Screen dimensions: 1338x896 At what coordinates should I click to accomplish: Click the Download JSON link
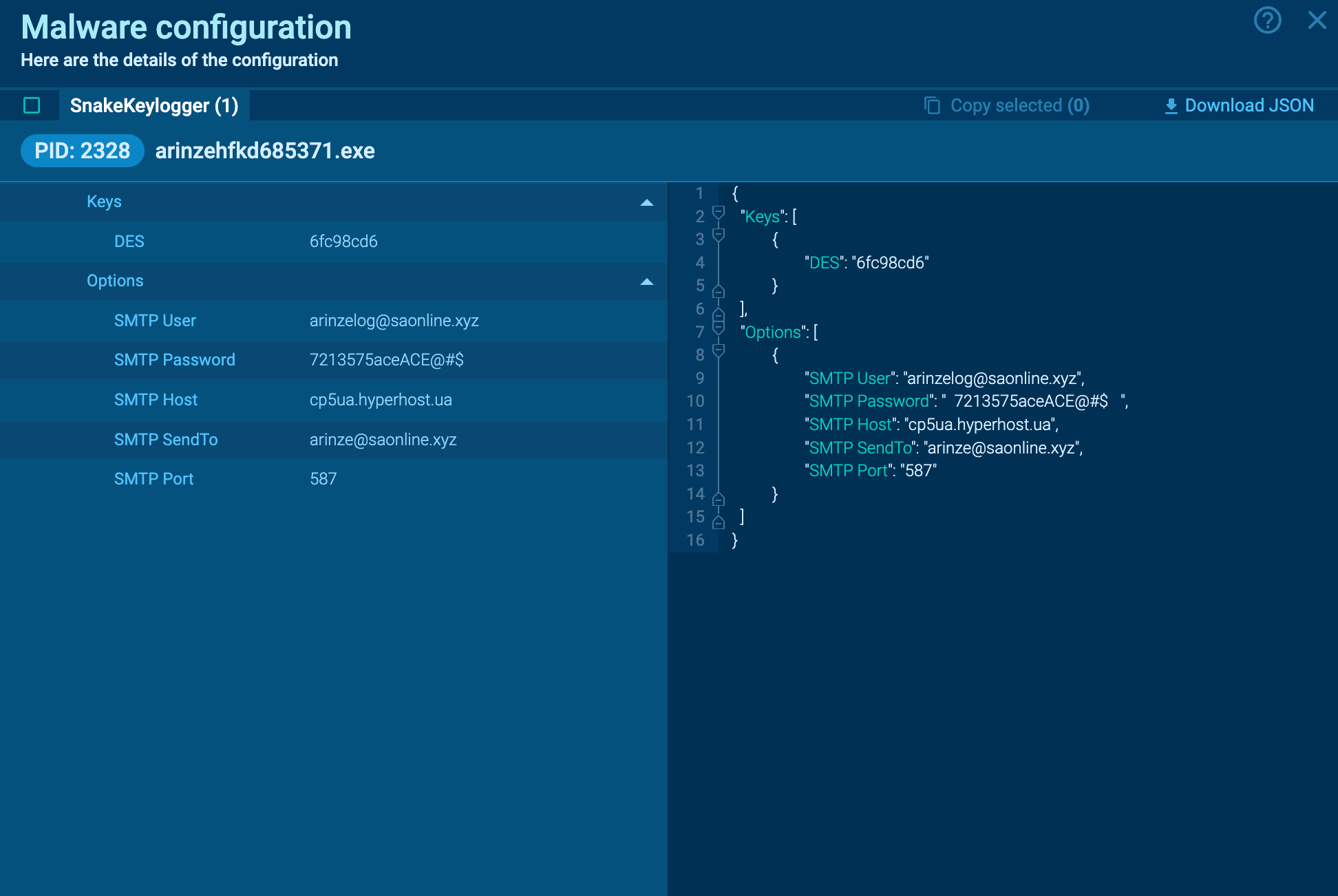[x=1249, y=105]
